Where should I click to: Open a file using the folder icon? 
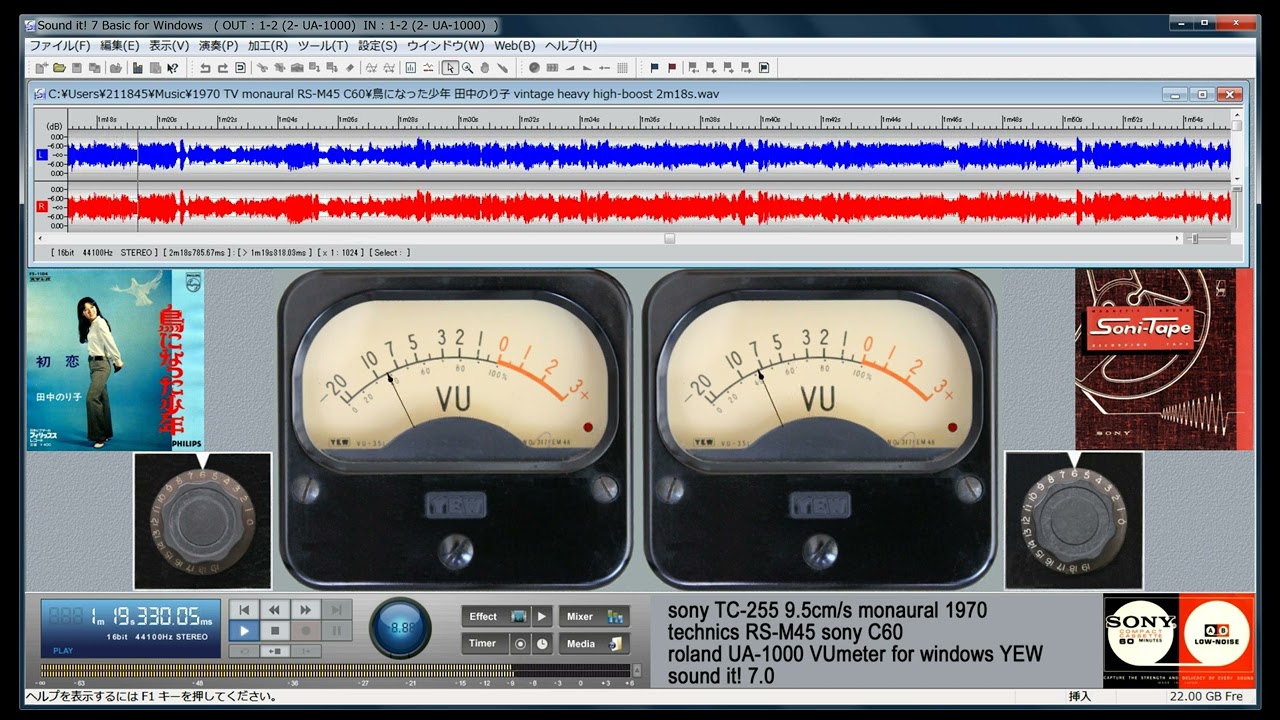click(x=59, y=68)
